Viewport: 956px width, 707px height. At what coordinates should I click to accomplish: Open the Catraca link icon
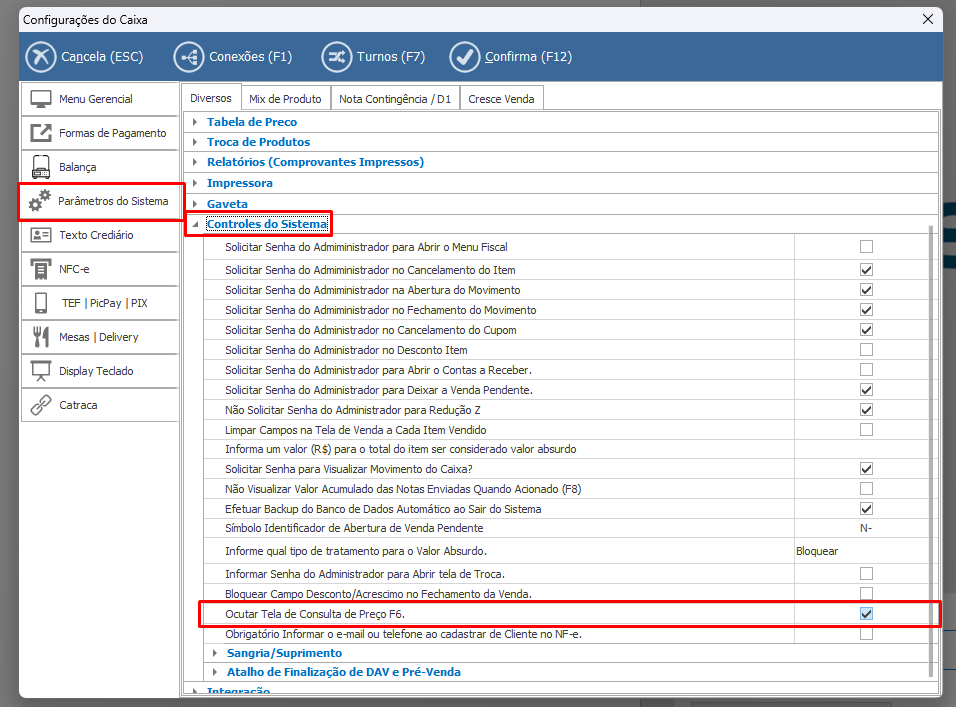pyautogui.click(x=41, y=405)
